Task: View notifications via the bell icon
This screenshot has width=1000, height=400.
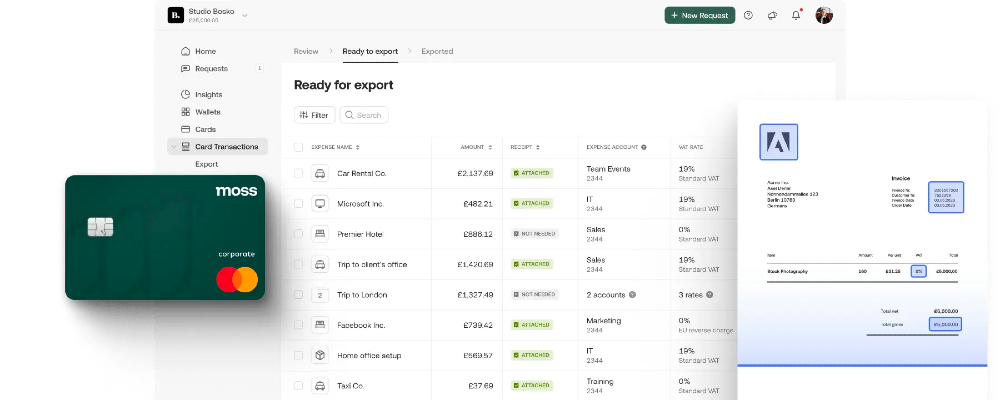Action: point(796,15)
